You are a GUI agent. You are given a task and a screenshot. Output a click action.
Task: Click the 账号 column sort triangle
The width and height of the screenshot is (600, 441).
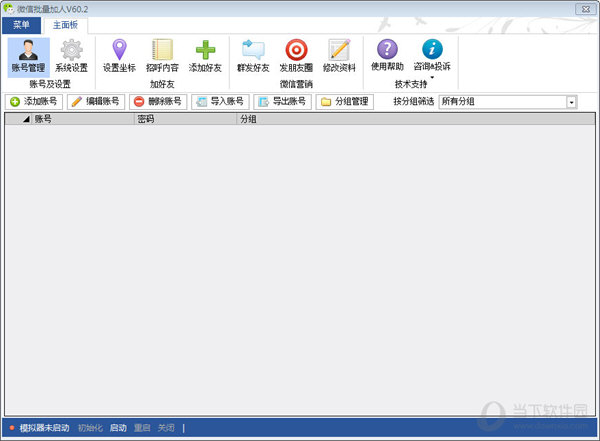coord(26,119)
